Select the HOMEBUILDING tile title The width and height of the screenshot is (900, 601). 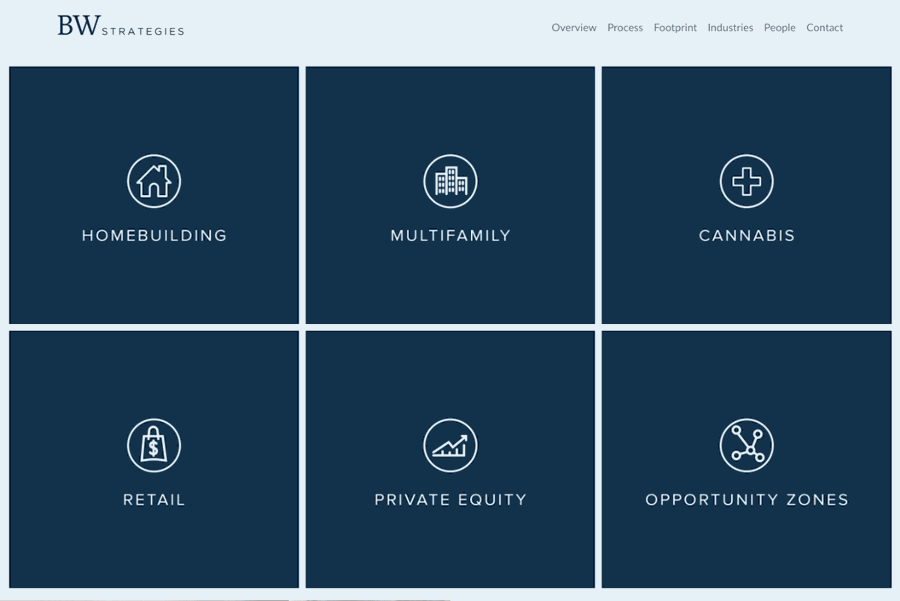click(x=154, y=235)
